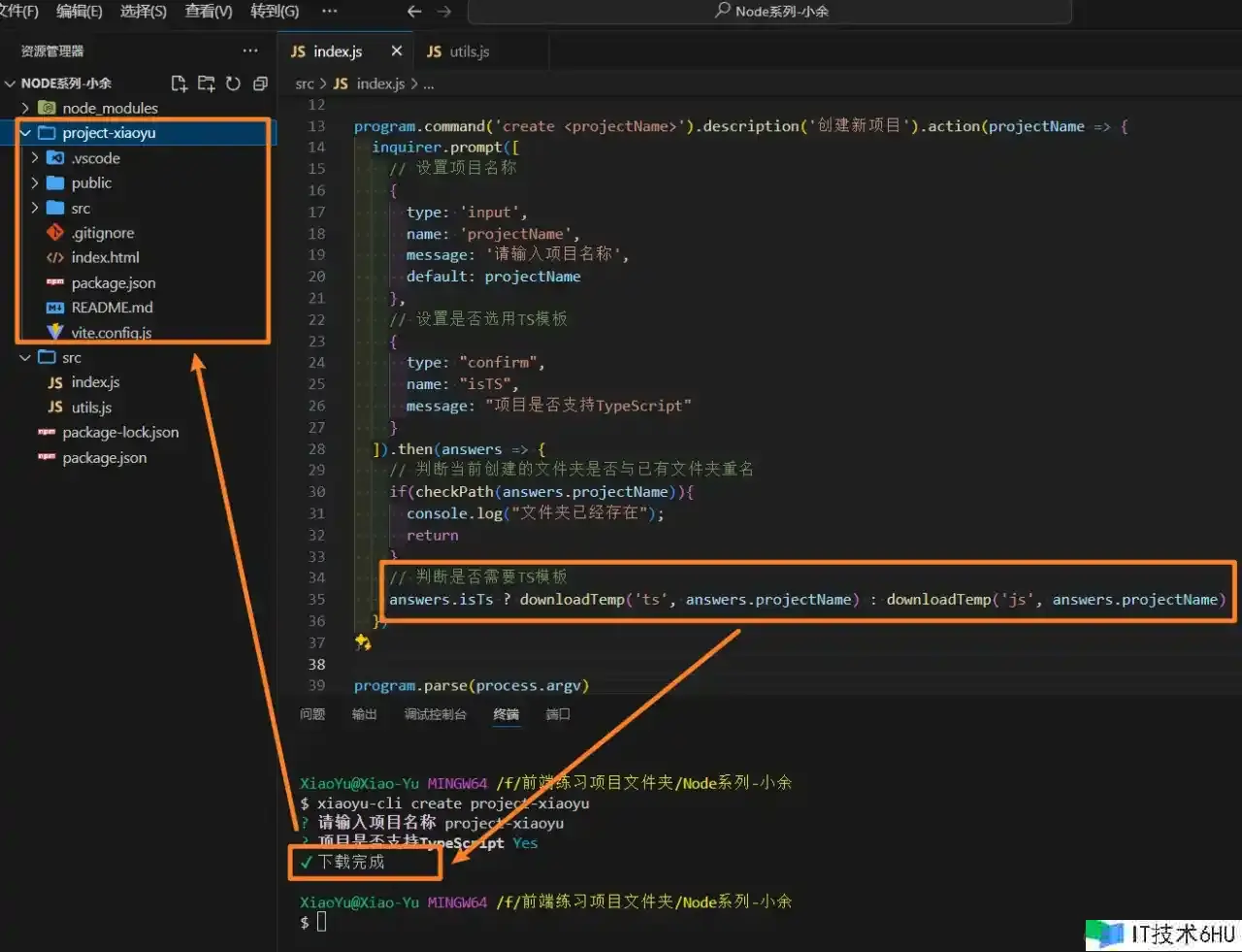
Task: Click line number 38 in the gutter
Action: point(316,664)
